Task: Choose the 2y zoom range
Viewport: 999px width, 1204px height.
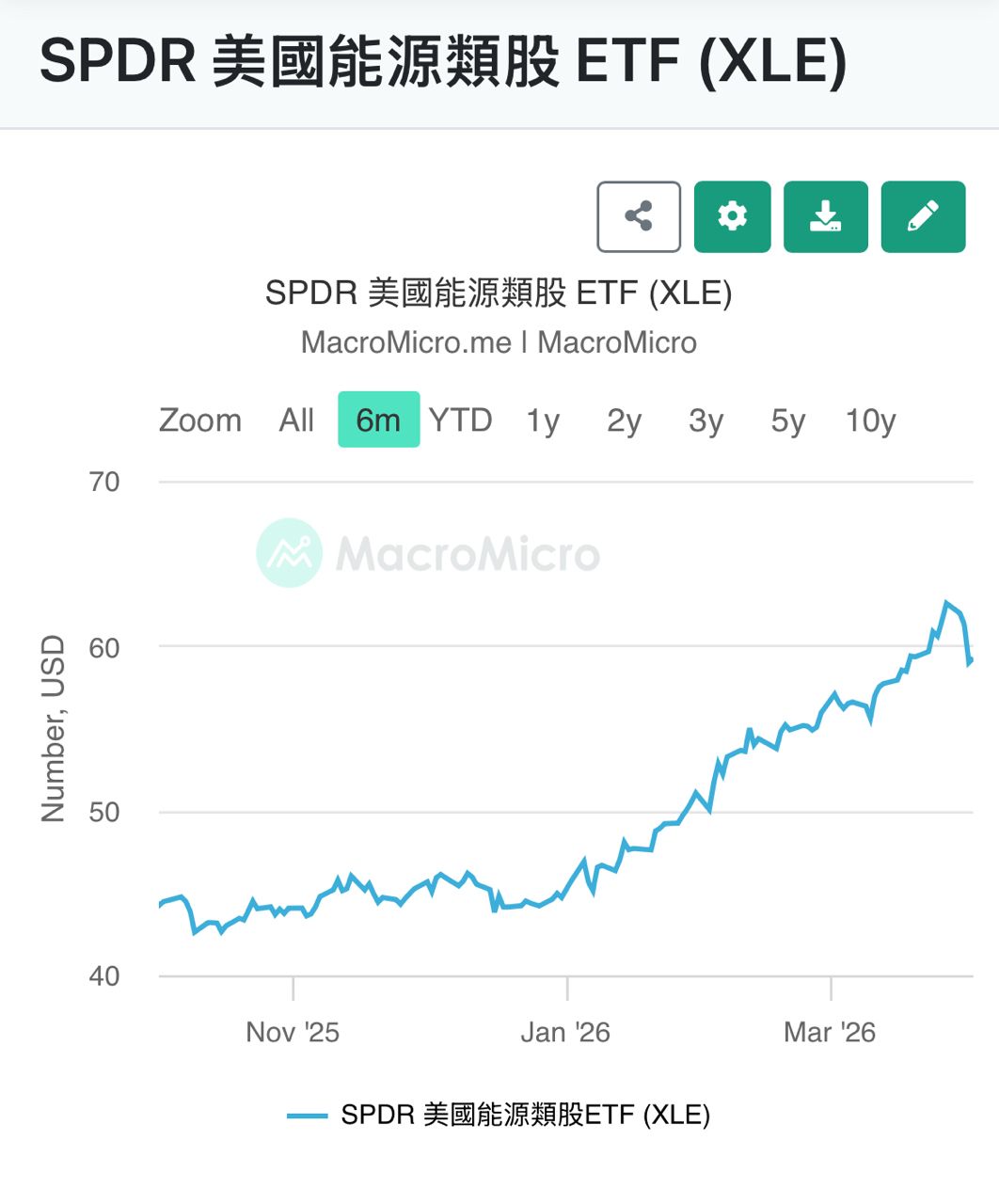Action: [624, 420]
